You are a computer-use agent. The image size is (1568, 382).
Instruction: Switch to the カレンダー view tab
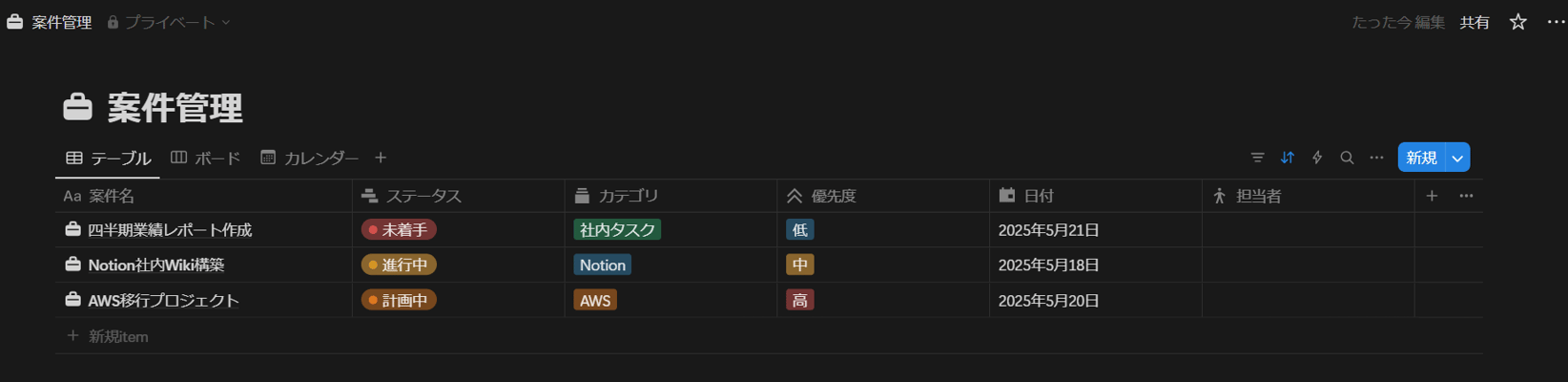tap(310, 158)
